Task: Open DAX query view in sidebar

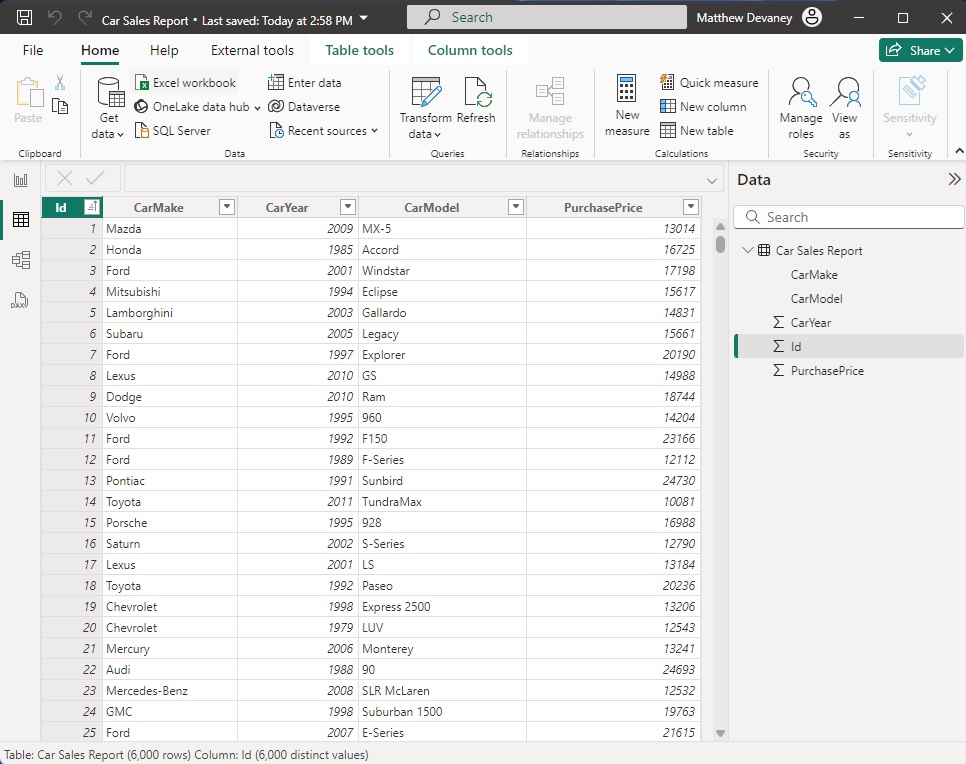Action: point(21,300)
